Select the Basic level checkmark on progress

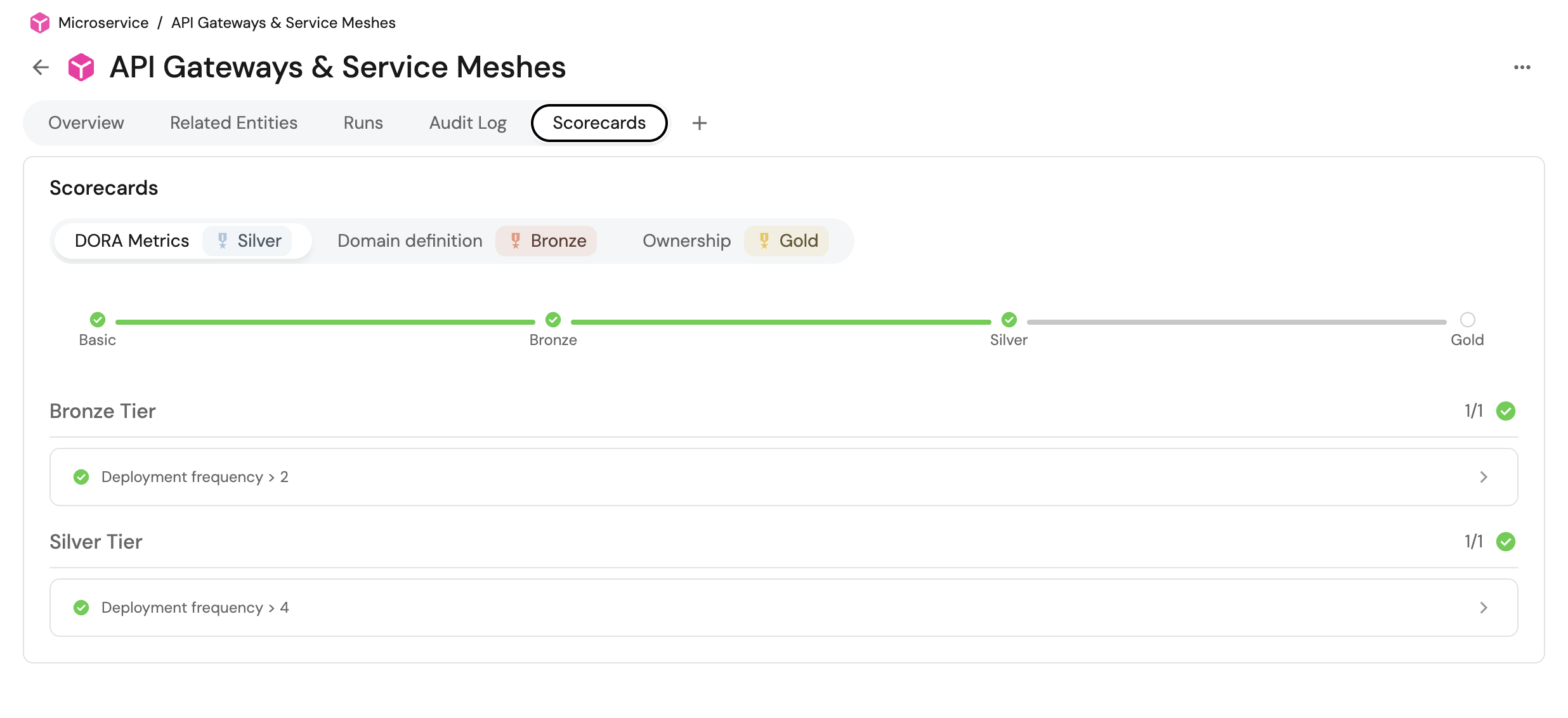click(x=98, y=320)
